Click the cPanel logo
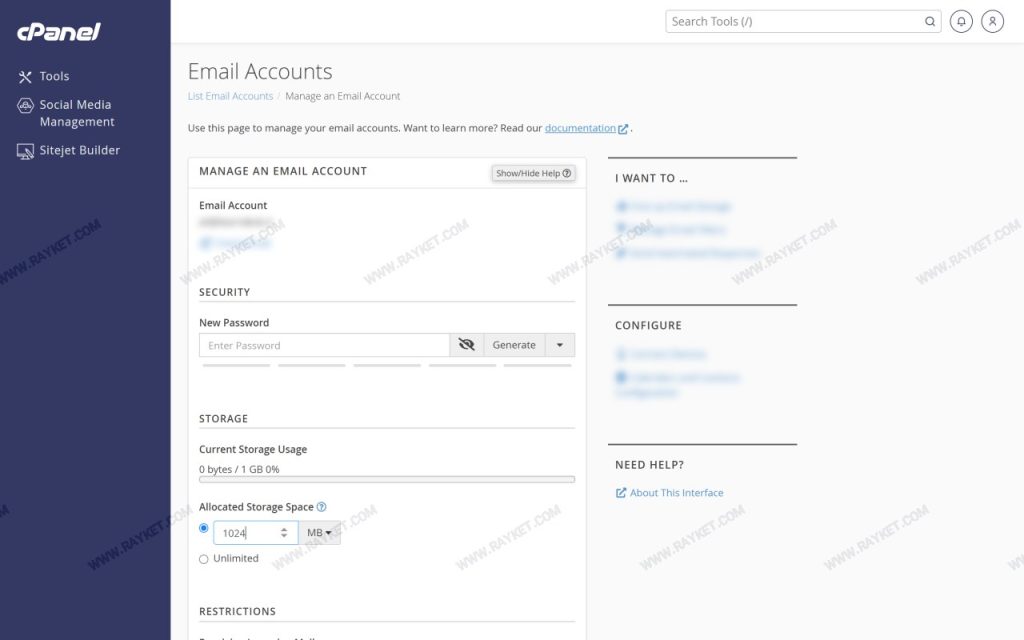The height and width of the screenshot is (640, 1024). point(59,31)
